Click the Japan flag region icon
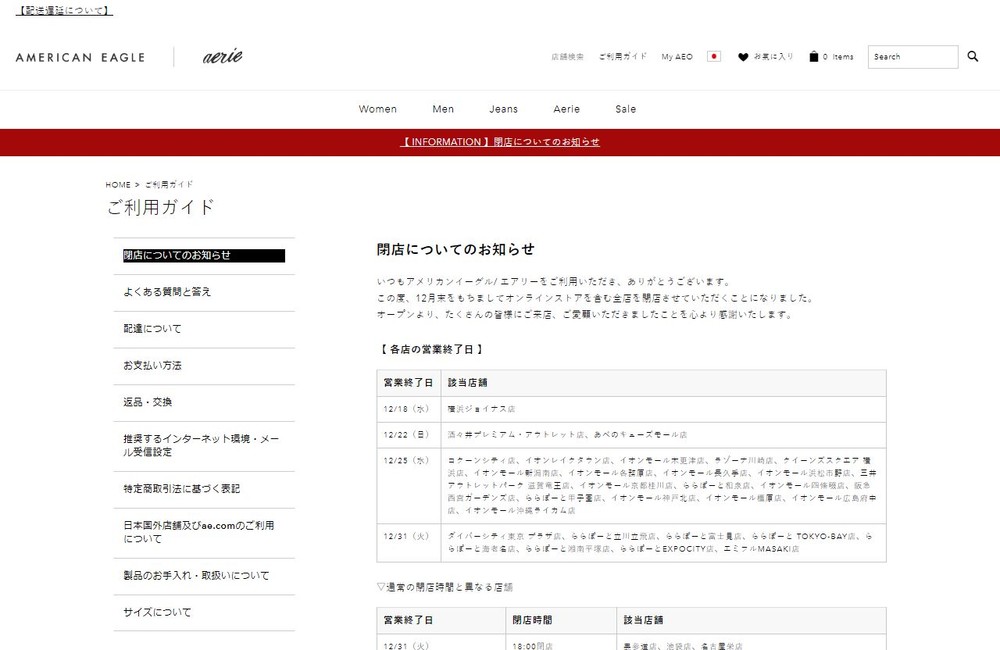1000x650 pixels. click(713, 57)
